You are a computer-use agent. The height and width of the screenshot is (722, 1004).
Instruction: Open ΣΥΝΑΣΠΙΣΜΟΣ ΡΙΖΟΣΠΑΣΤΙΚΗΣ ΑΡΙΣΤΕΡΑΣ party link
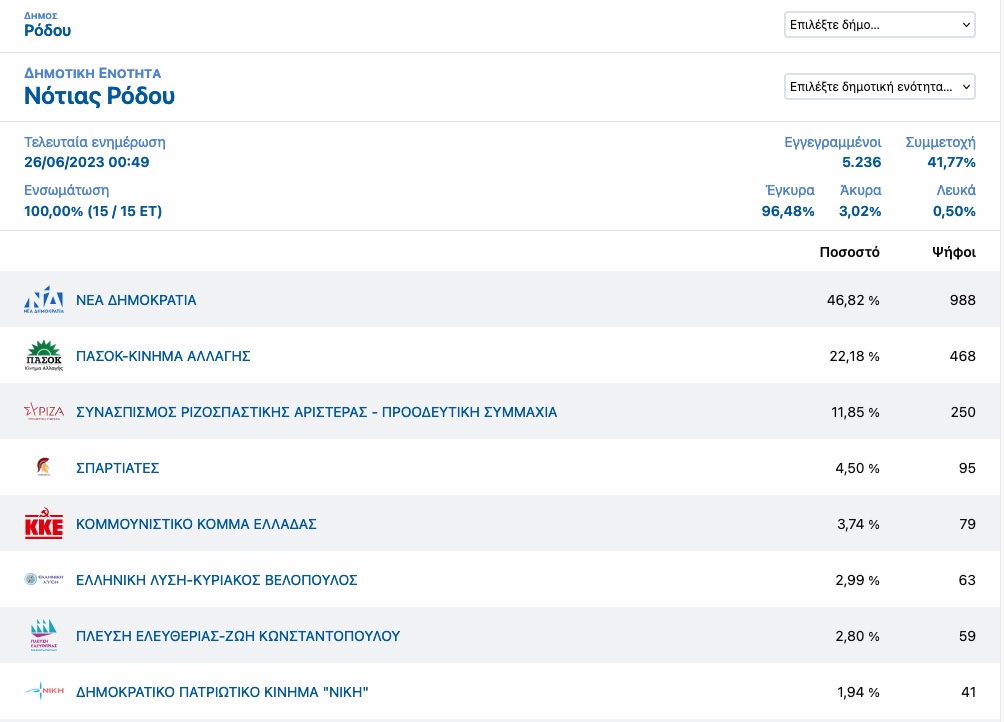[316, 412]
